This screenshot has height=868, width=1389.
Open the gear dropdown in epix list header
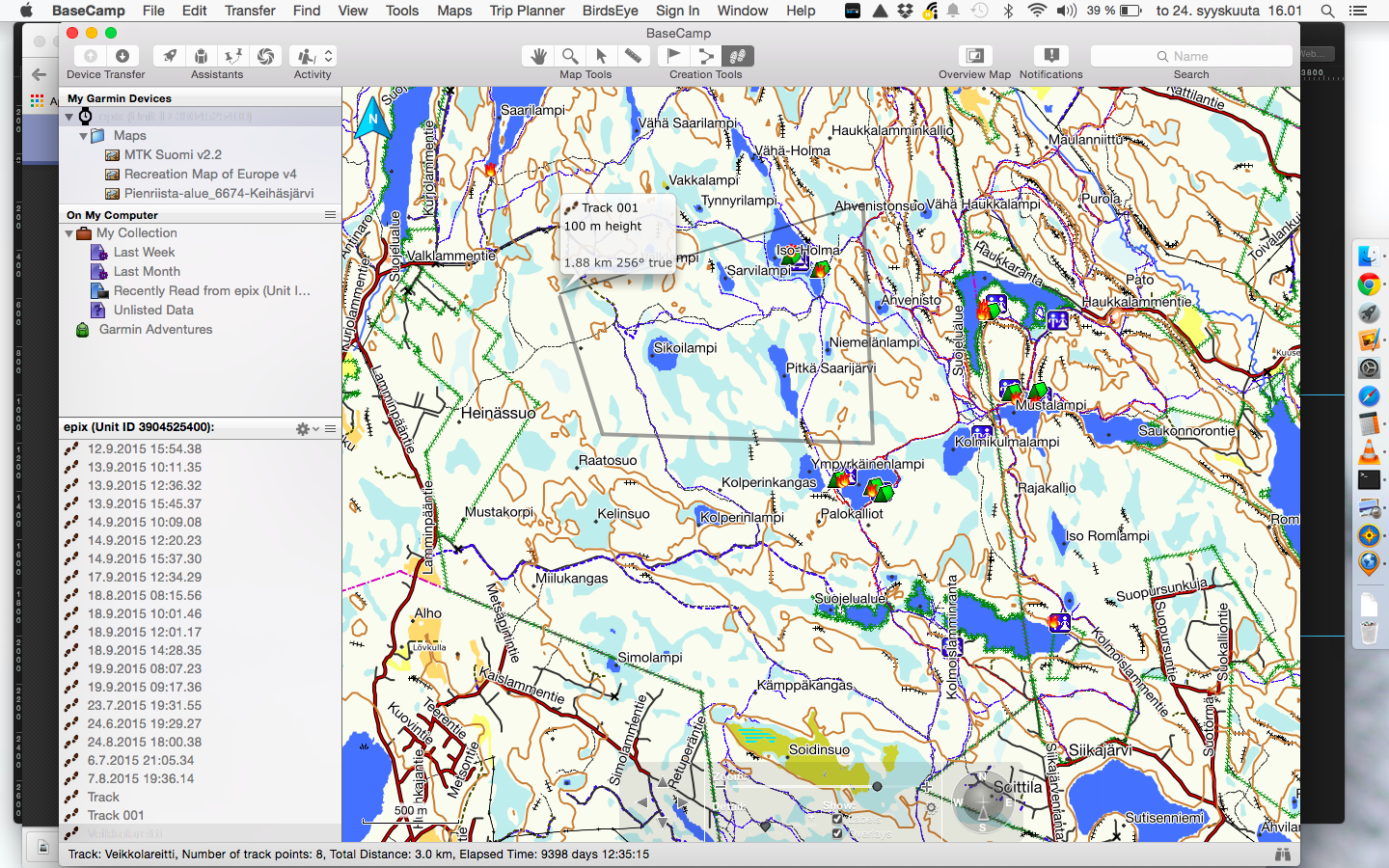tap(307, 428)
